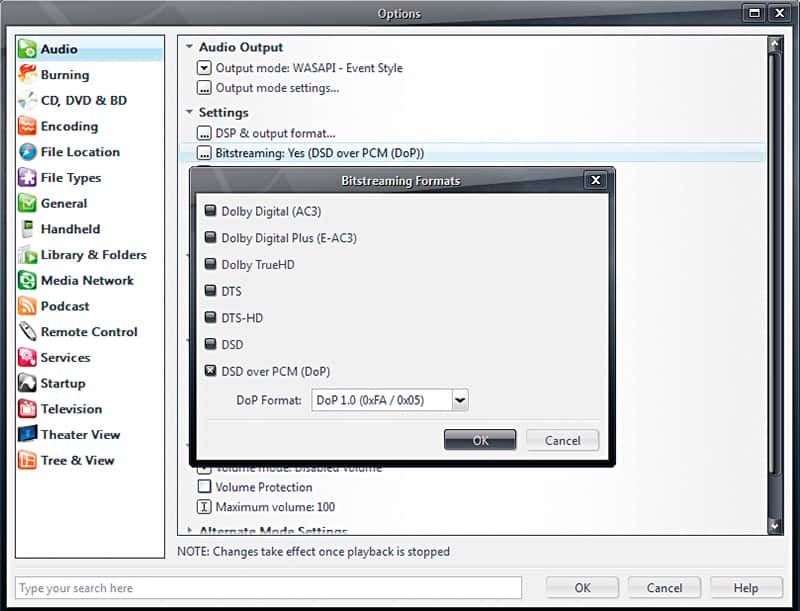Image resolution: width=800 pixels, height=611 pixels.
Task: Select the Audio category
Action: tap(90, 49)
